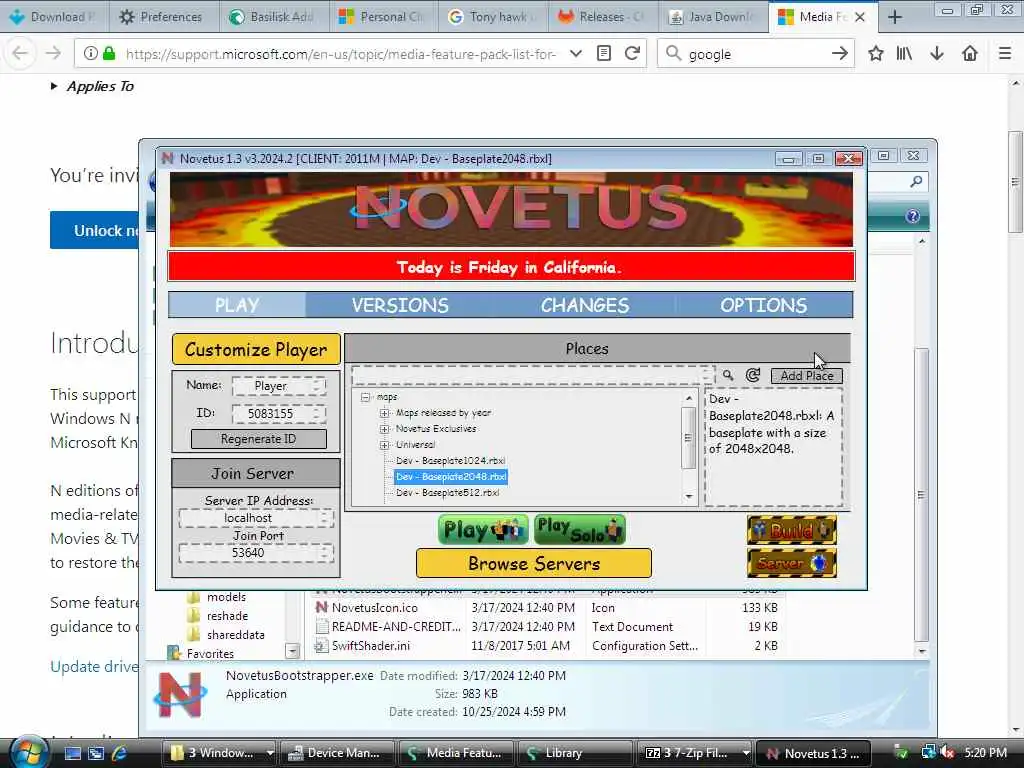Switch to the Java Download browser tab
Image resolution: width=1024 pixels, height=768 pixels.
click(712, 17)
